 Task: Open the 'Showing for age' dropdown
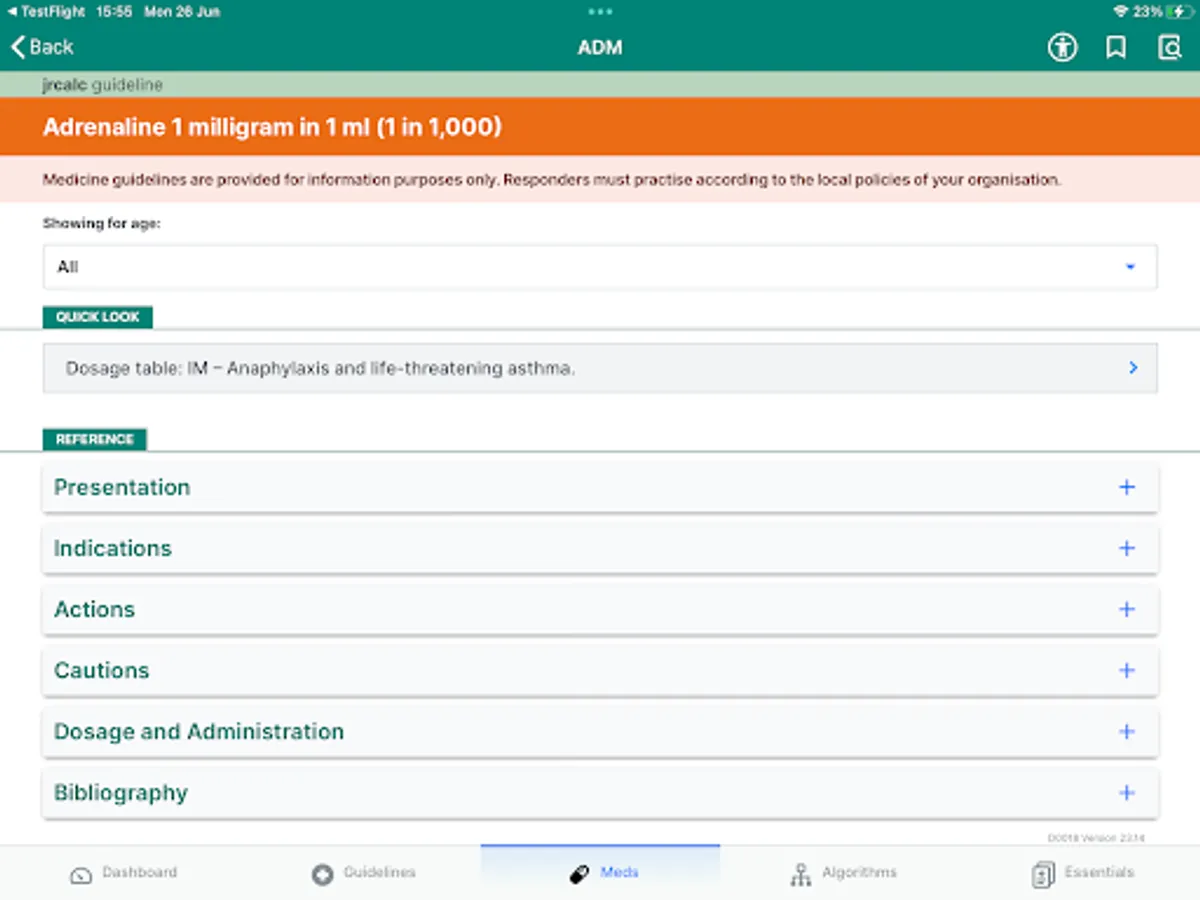point(600,267)
